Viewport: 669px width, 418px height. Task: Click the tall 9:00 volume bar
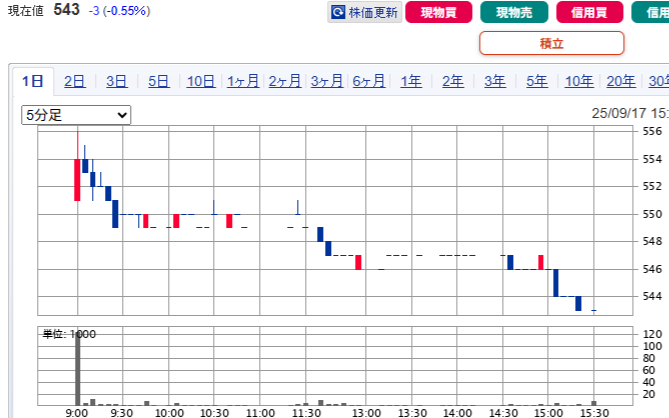coord(78,369)
